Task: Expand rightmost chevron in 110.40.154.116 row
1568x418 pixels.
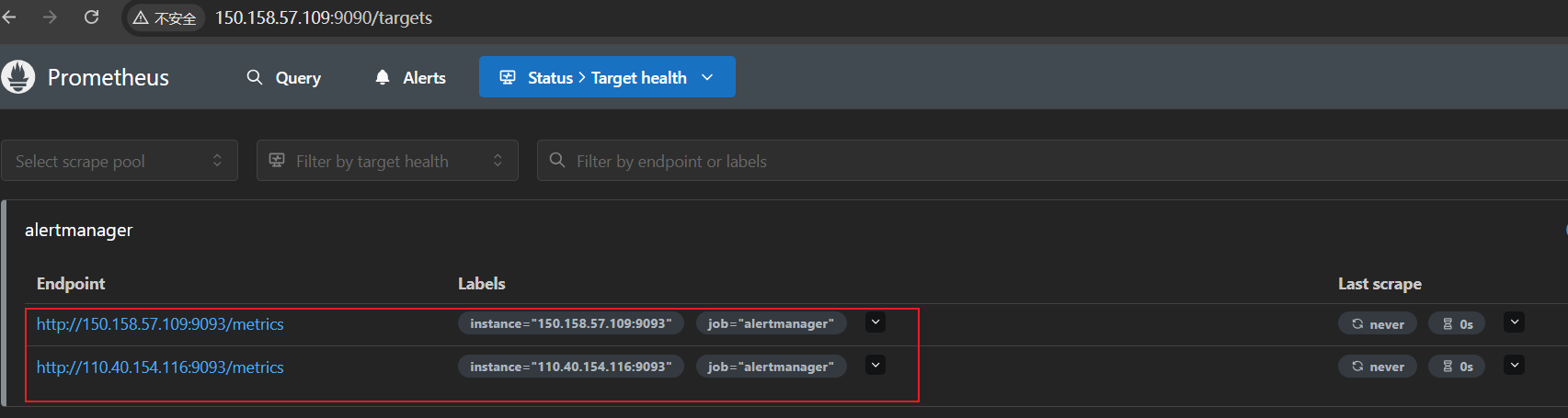Action: 1514,366
